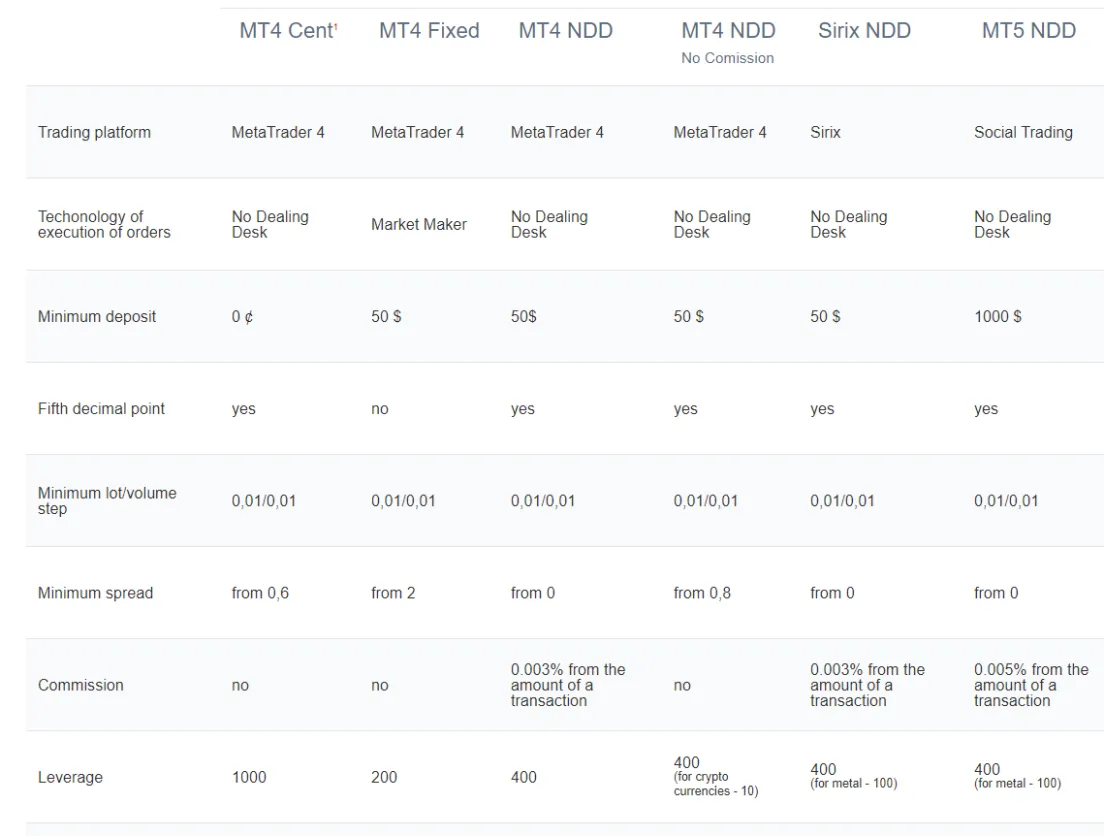Click the Fifth decimal point row label
This screenshot has height=836, width=1105.
[101, 409]
